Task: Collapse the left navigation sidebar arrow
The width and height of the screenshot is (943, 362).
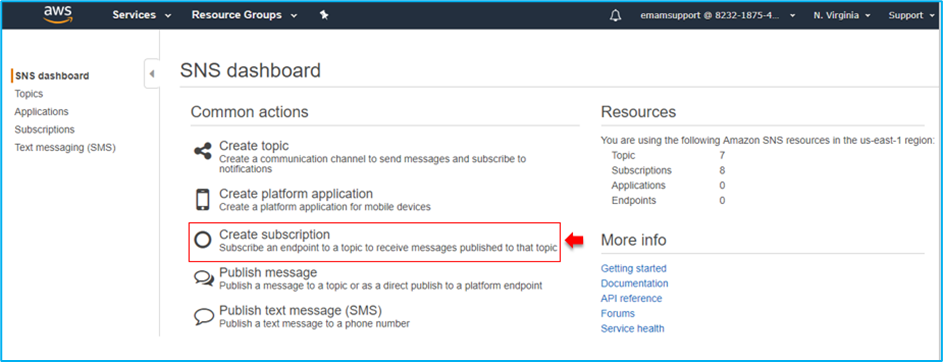Action: pos(152,73)
